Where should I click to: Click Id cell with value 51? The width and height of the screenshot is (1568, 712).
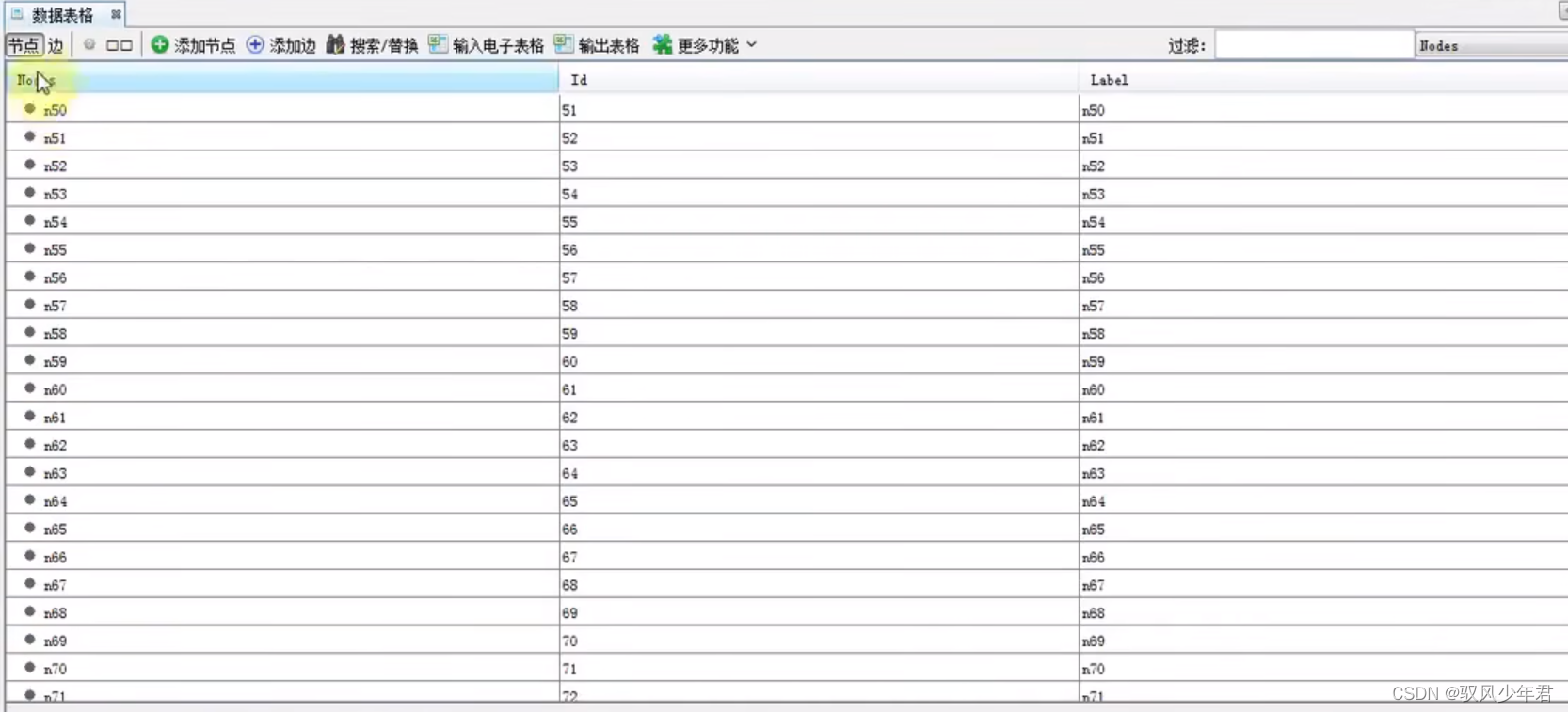tap(819, 110)
